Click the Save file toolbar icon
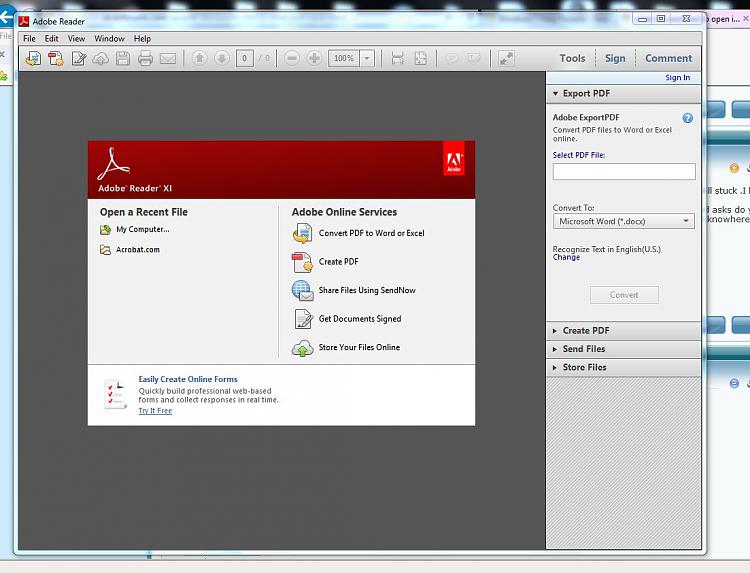 coord(123,58)
